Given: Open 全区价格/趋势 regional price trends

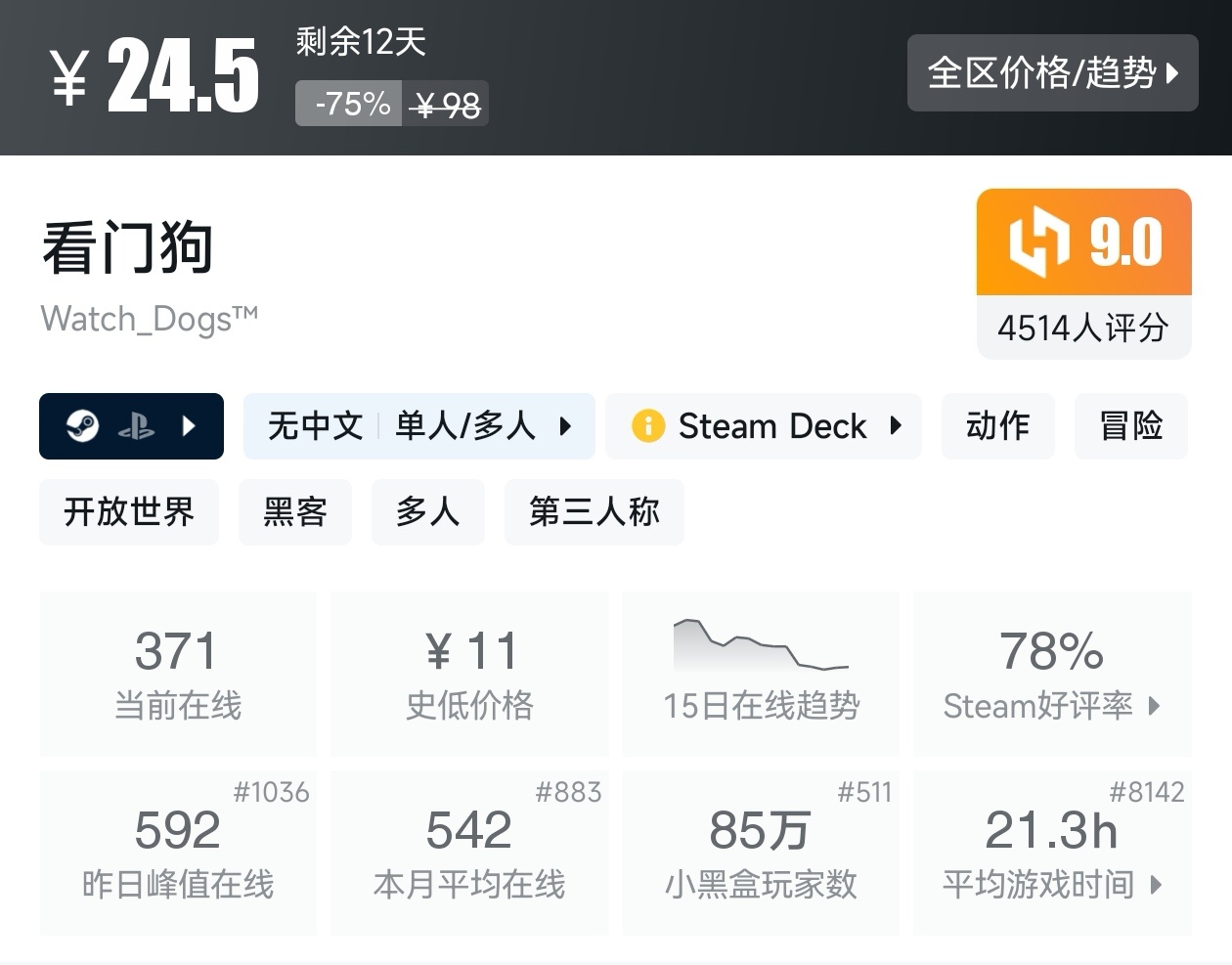Looking at the screenshot, I should tap(1052, 73).
